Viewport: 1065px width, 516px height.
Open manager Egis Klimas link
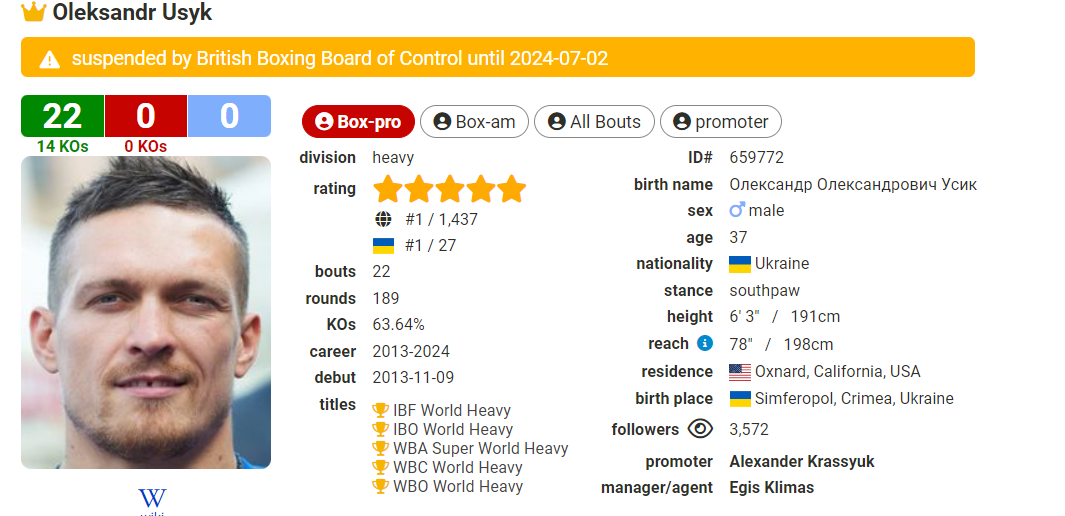click(772, 487)
